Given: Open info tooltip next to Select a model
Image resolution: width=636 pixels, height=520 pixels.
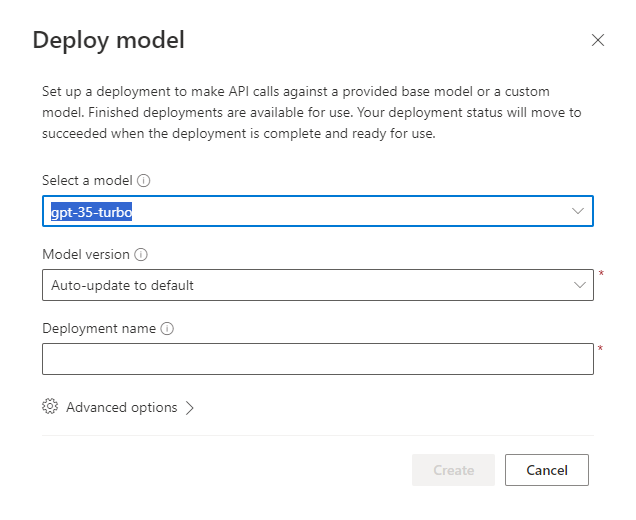Looking at the screenshot, I should (143, 180).
